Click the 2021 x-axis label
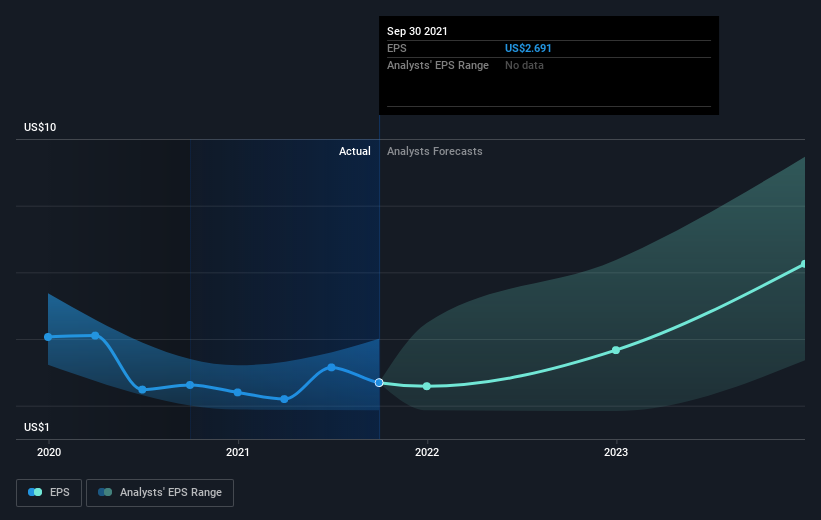Image resolution: width=821 pixels, height=520 pixels. (x=238, y=452)
